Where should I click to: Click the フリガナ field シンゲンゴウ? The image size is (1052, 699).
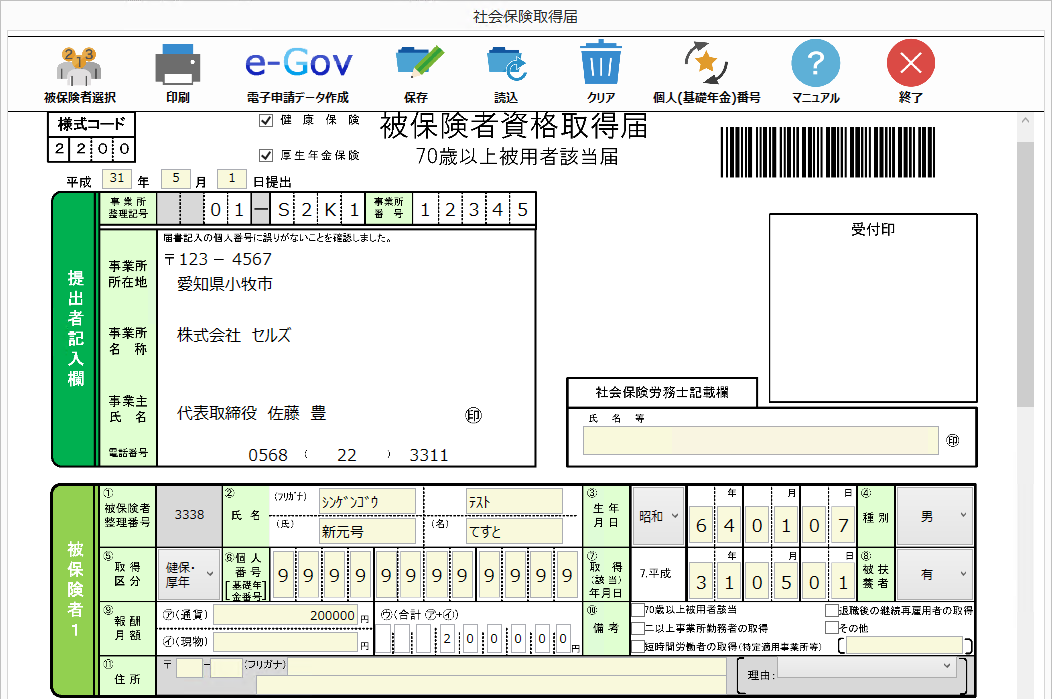click(x=367, y=502)
